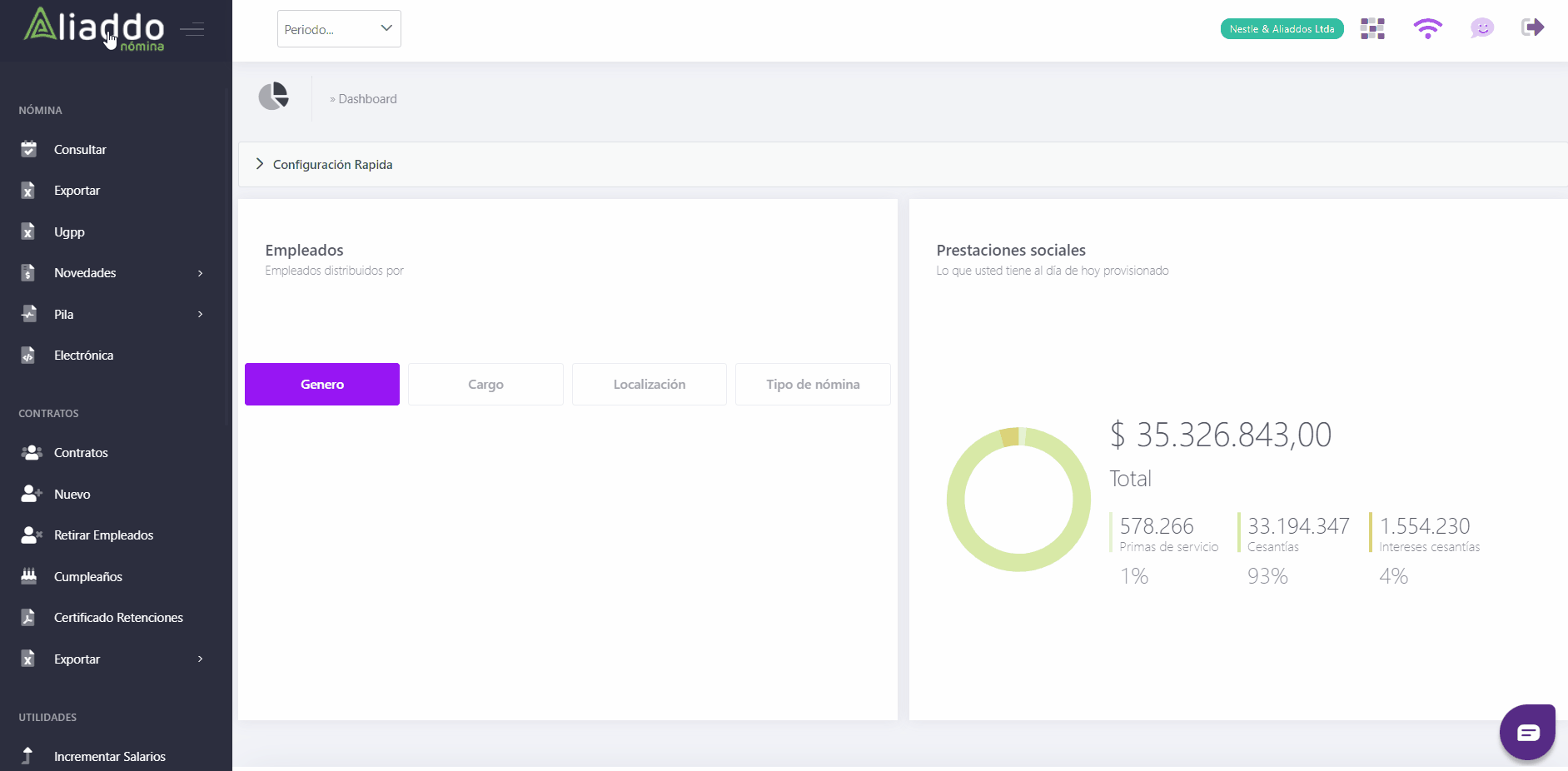This screenshot has width=1568, height=771.
Task: Open Nuevo contract menu item
Action: (x=72, y=495)
